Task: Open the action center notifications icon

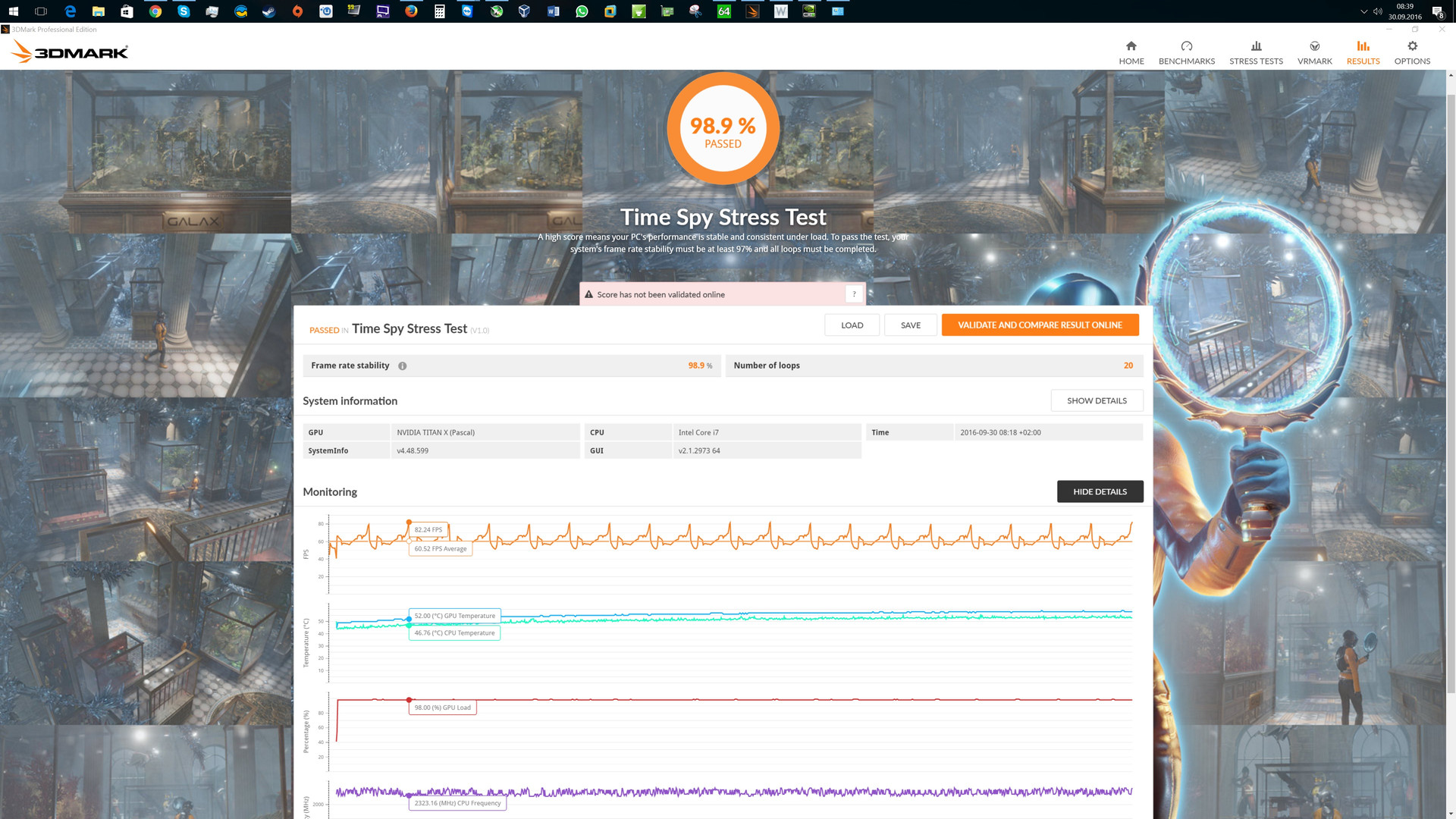Action: point(1437,11)
